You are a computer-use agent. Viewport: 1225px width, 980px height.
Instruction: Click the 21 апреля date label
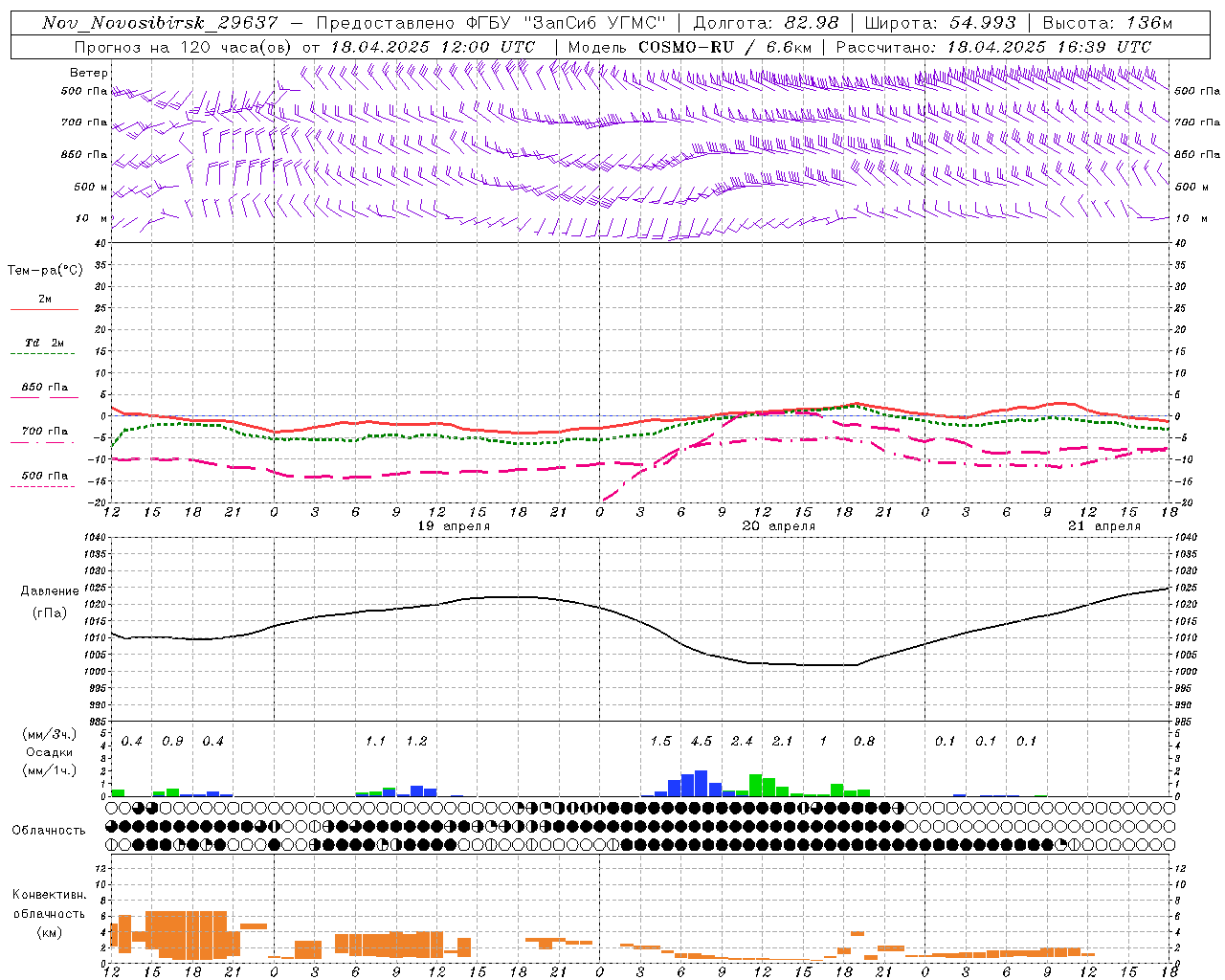(1104, 526)
